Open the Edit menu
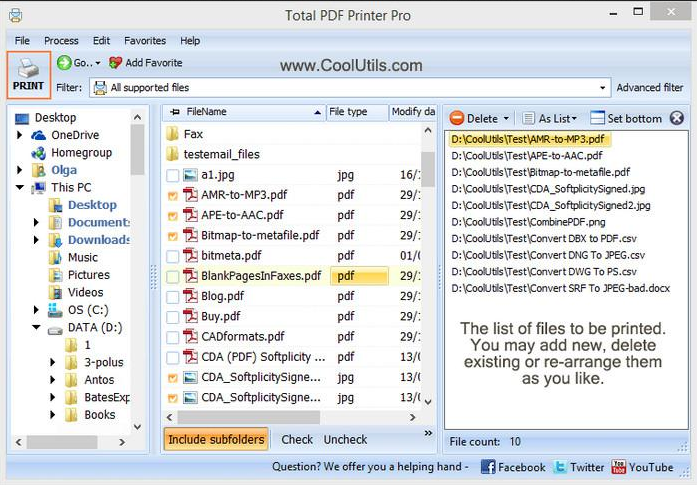This screenshot has width=697, height=485. click(x=101, y=40)
